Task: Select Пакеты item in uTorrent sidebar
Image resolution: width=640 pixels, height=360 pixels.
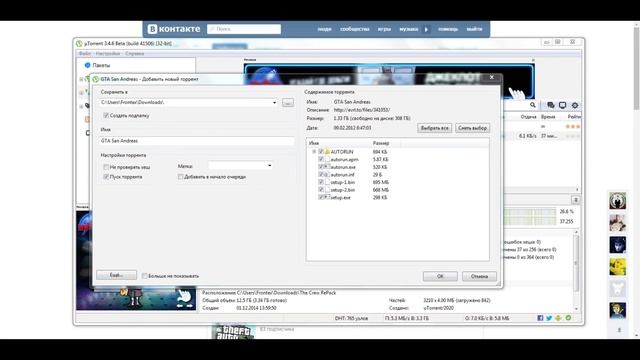Action: (x=101, y=65)
